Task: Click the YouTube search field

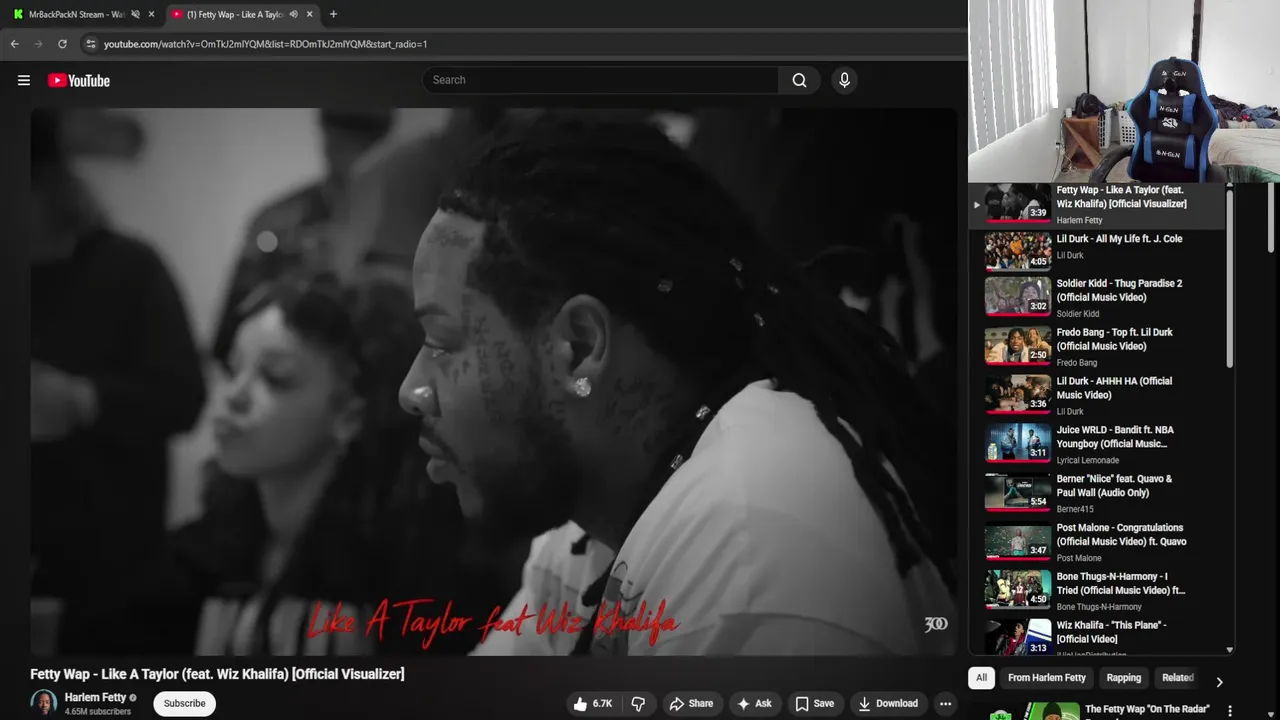Action: pyautogui.click(x=600, y=80)
